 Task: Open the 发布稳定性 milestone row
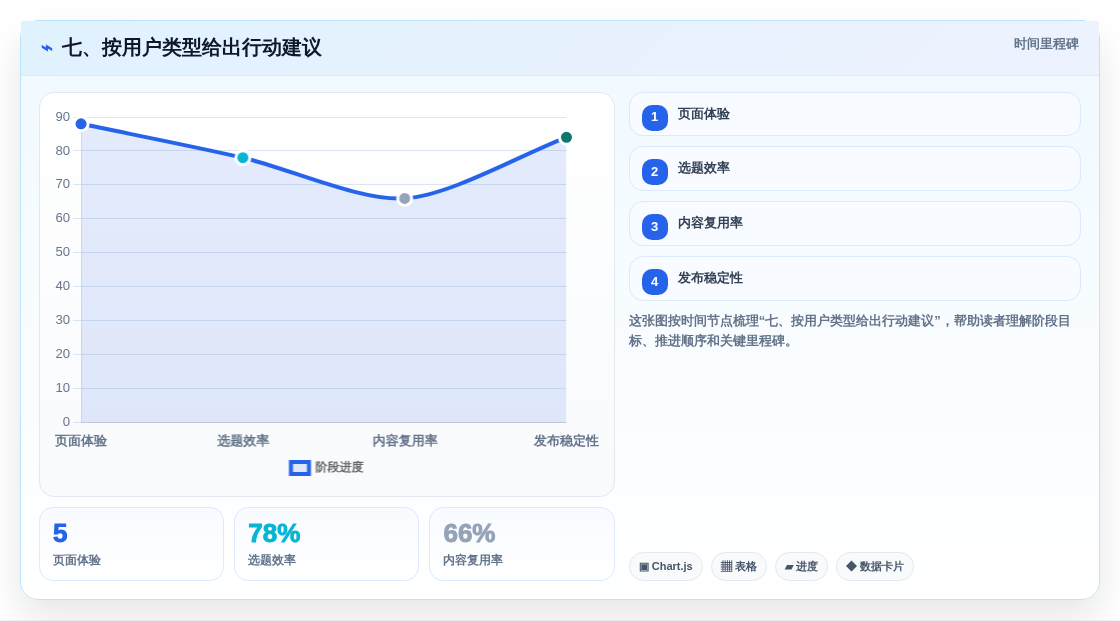point(854,279)
